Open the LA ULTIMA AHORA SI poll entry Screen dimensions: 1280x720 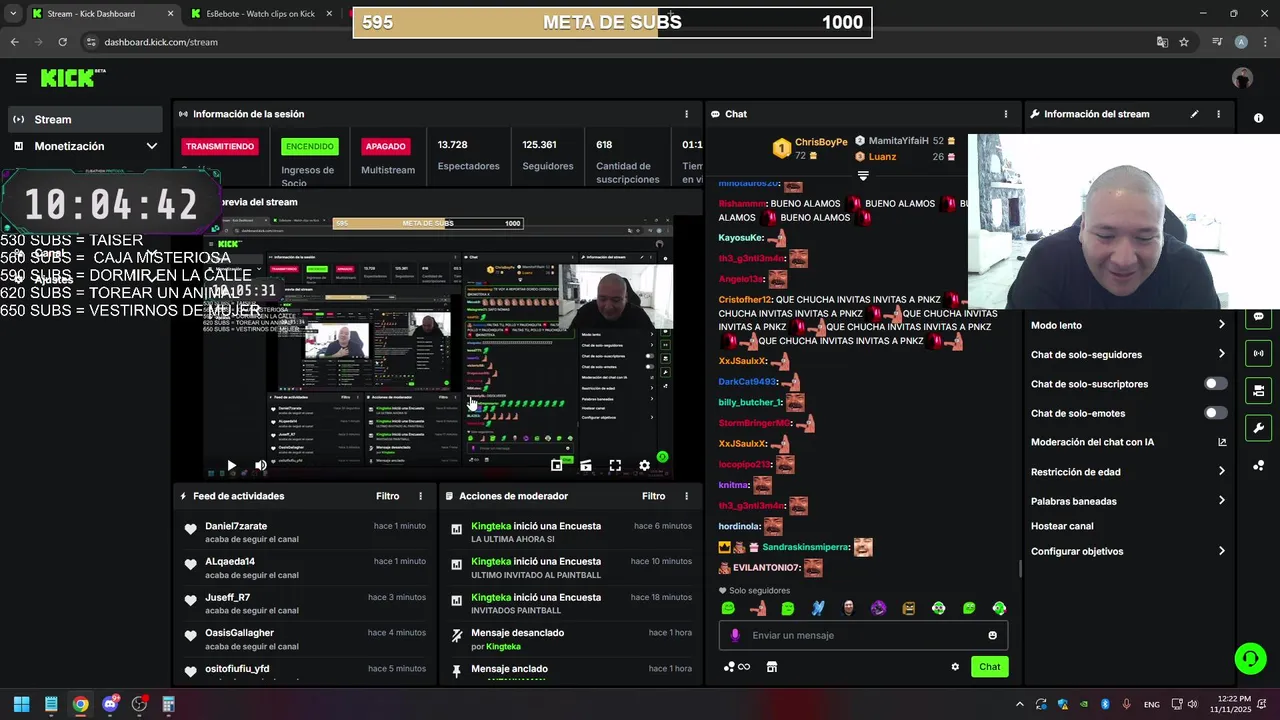(x=570, y=532)
